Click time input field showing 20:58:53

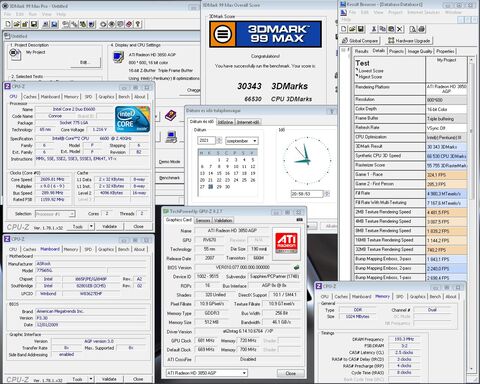(x=307, y=194)
